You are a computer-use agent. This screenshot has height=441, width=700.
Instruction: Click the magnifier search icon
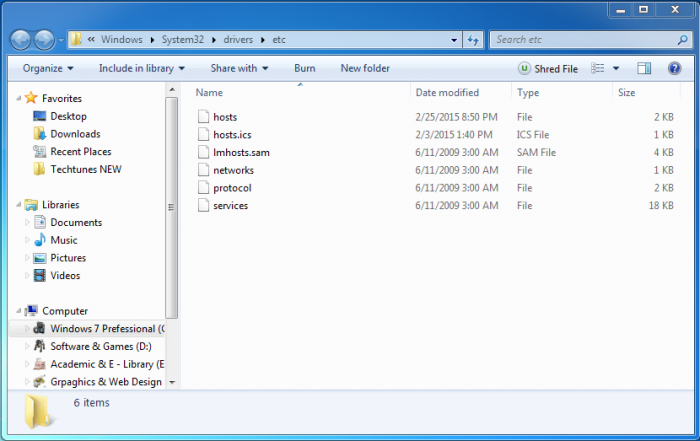pyautogui.click(x=682, y=40)
